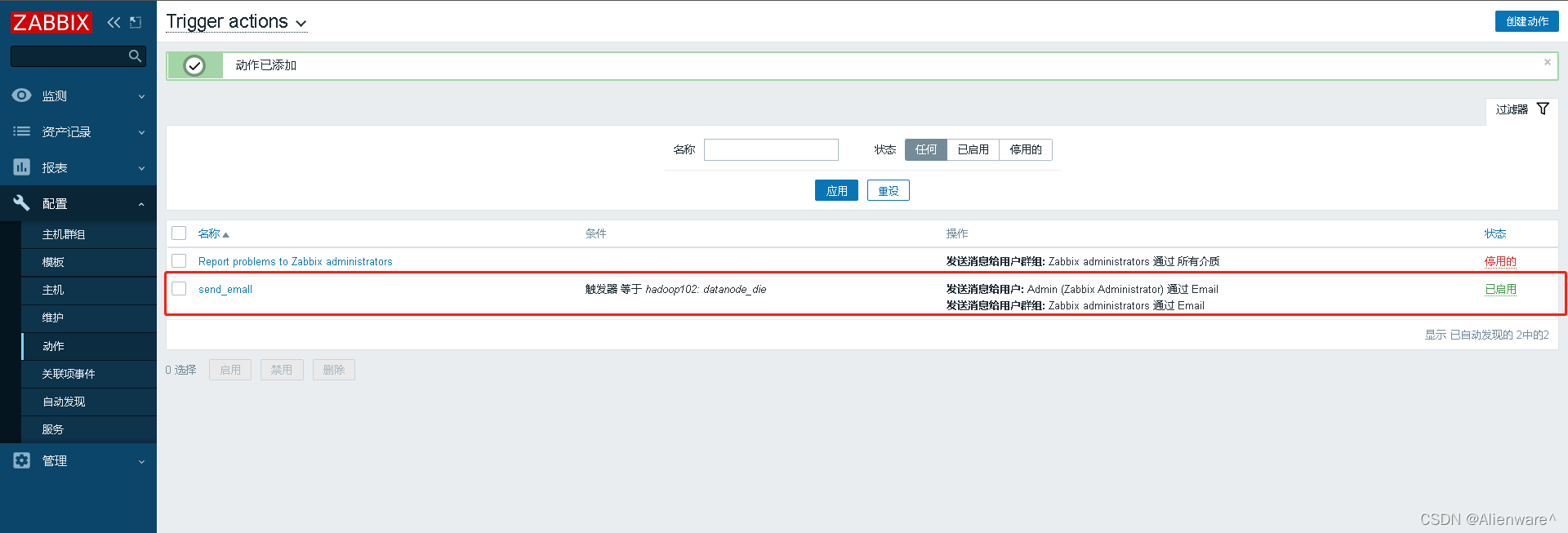
Task: Toggle 已启用 status of send_emall action
Action: (x=1500, y=289)
